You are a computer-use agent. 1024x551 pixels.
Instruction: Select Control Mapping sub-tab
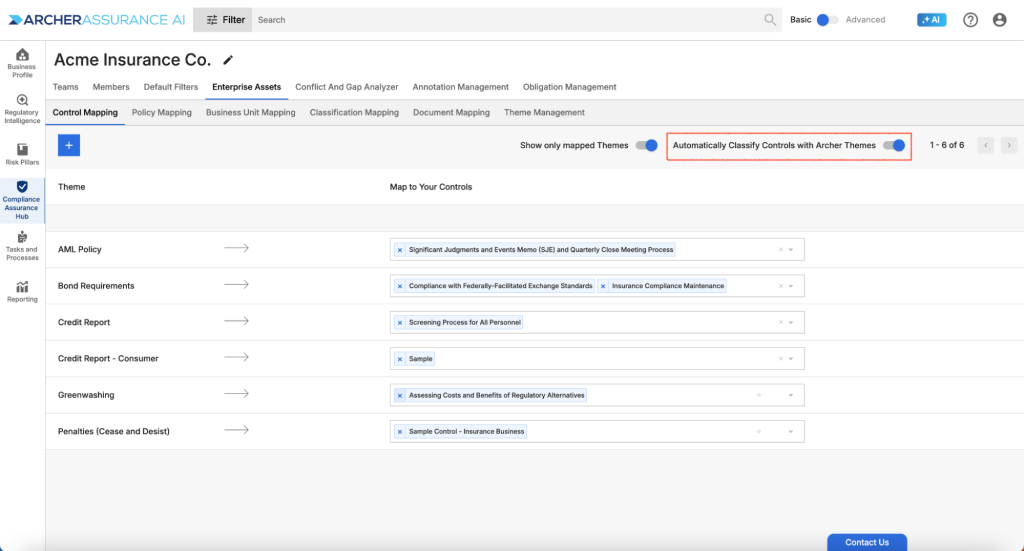click(x=85, y=112)
